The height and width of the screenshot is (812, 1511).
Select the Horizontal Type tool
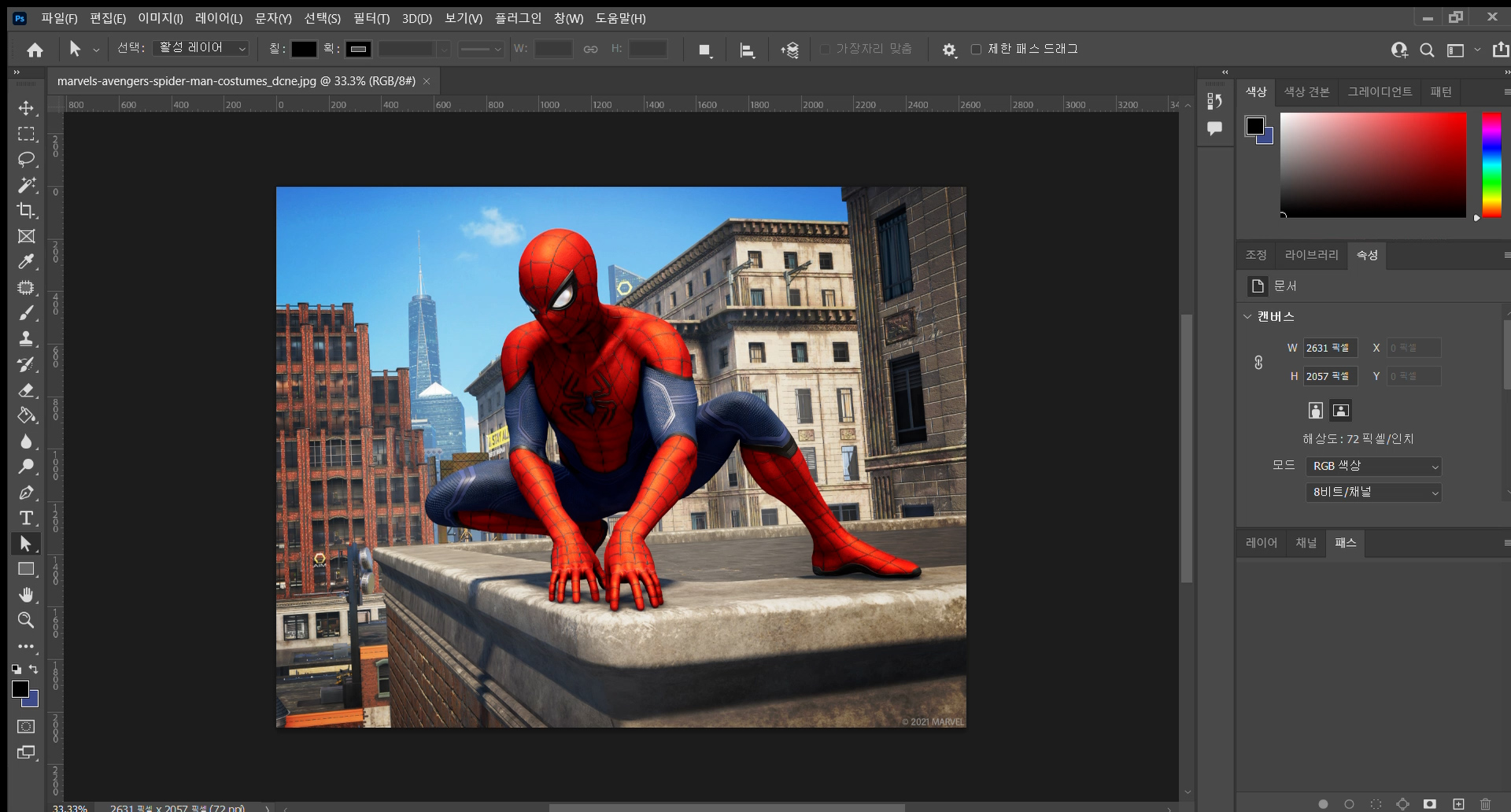[26, 518]
